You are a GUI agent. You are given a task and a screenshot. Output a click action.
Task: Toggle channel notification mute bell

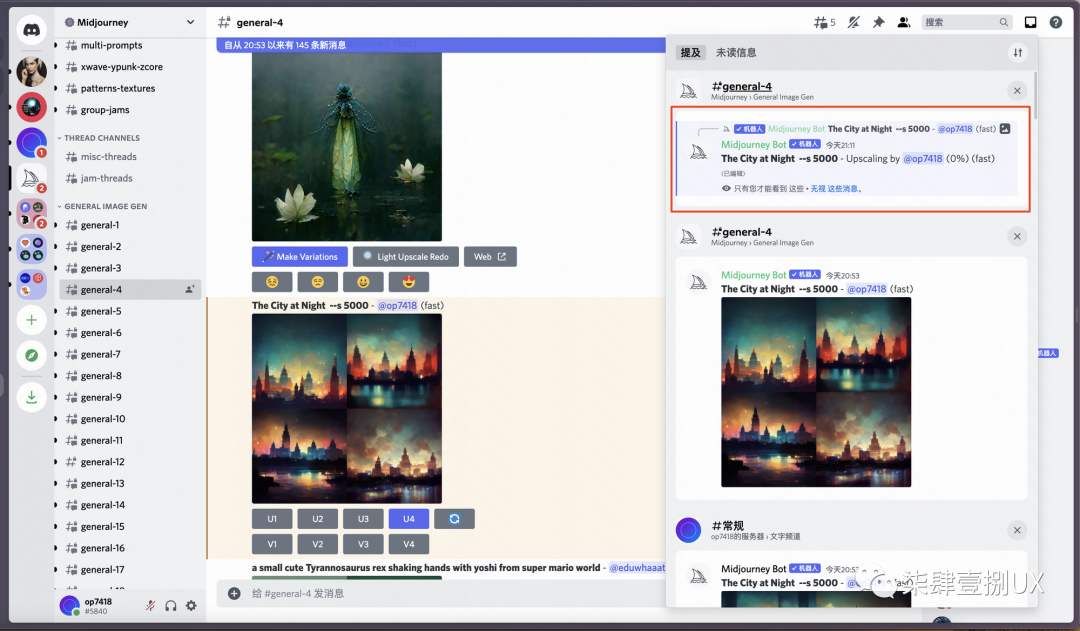(x=853, y=23)
